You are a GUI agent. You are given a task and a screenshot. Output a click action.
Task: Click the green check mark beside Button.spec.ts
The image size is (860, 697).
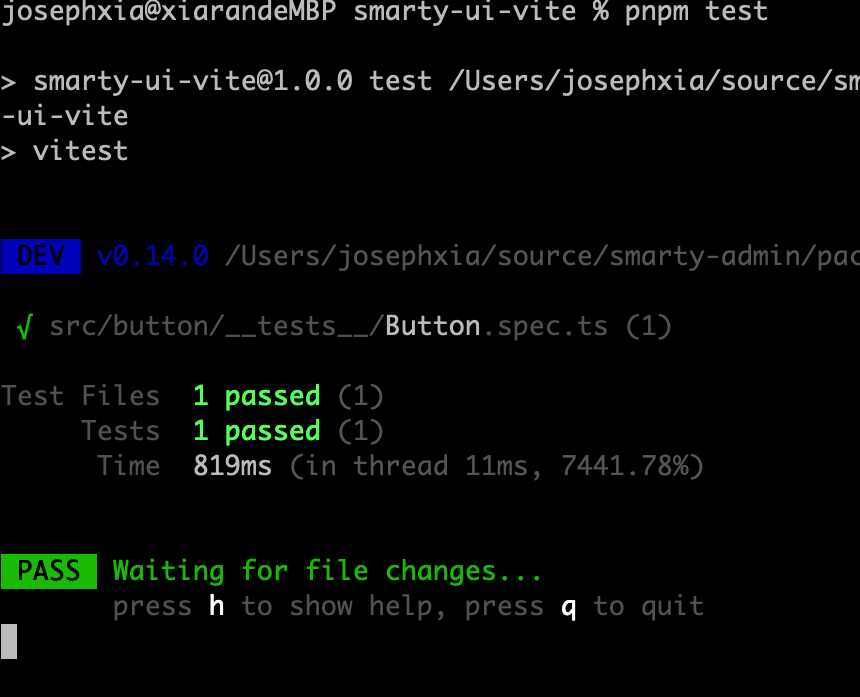[x=24, y=327]
